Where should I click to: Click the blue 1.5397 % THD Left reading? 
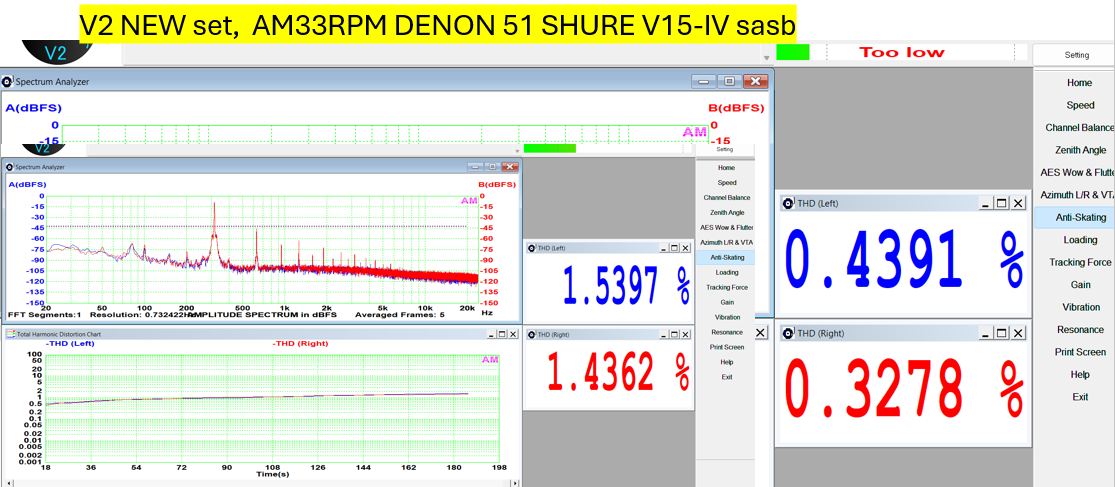[626, 285]
